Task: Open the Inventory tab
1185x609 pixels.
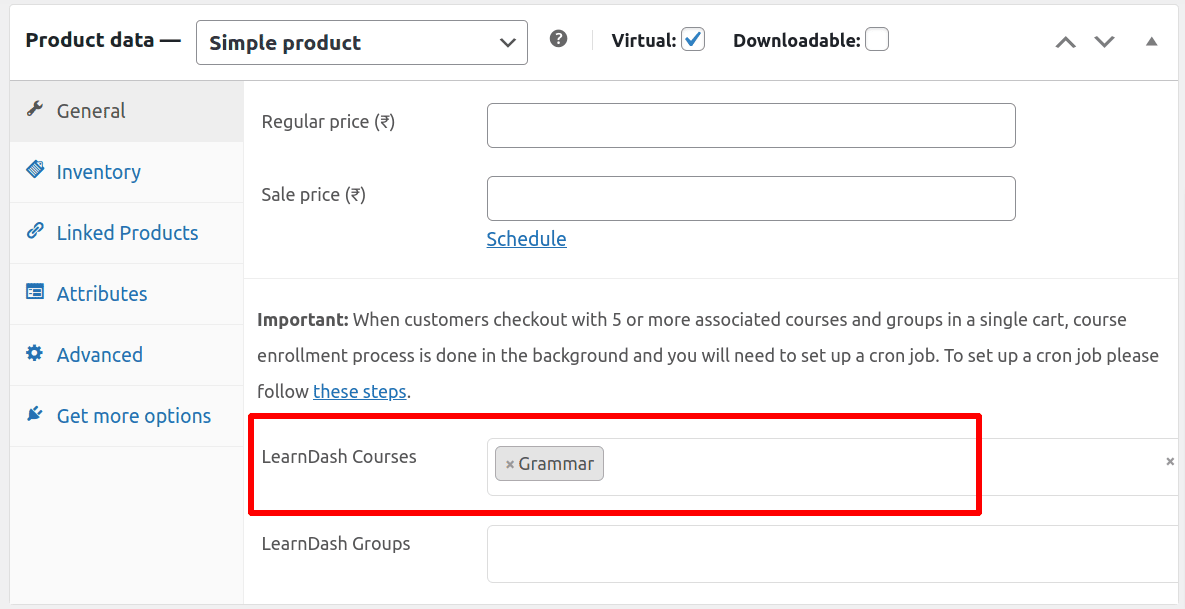Action: [98, 172]
